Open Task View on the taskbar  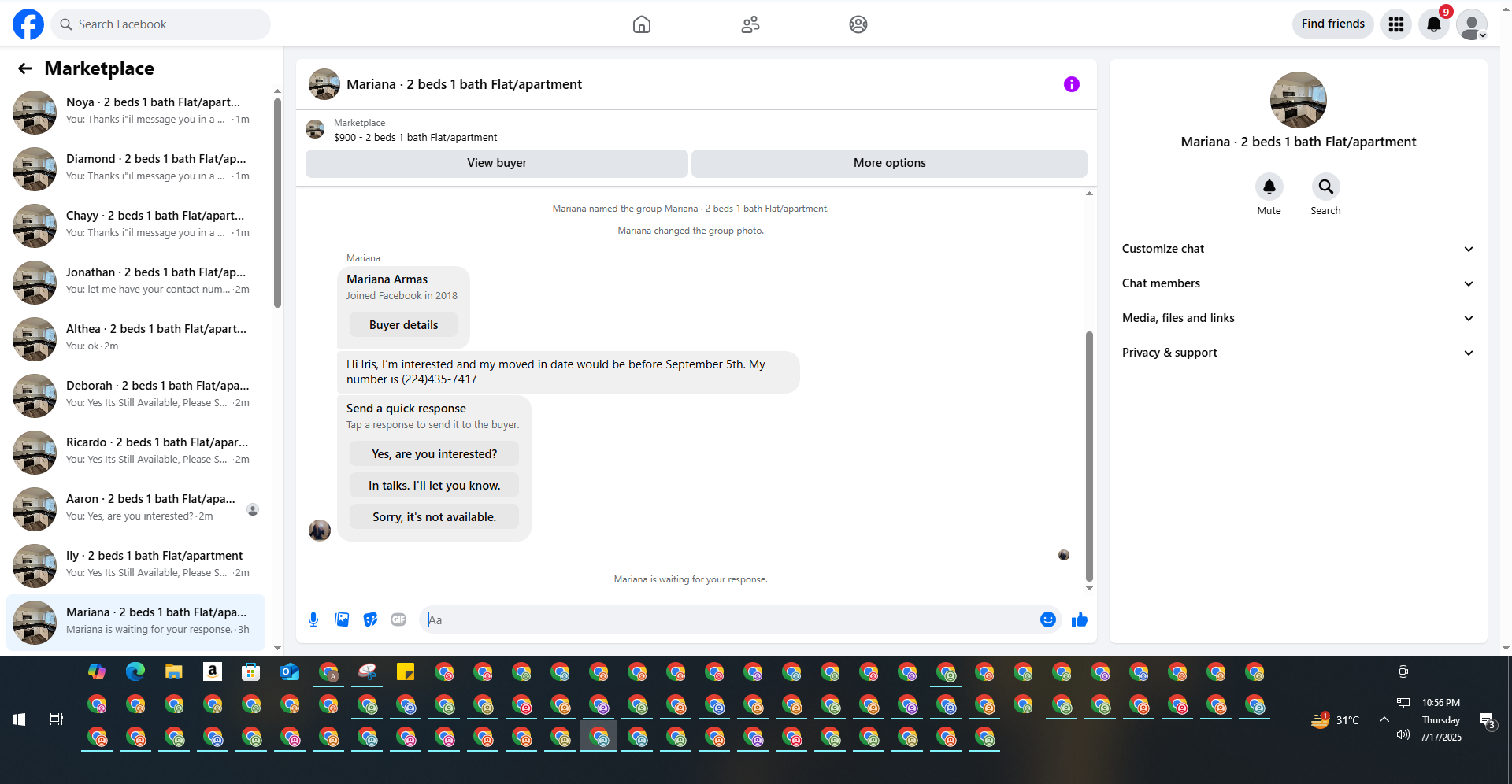(57, 719)
